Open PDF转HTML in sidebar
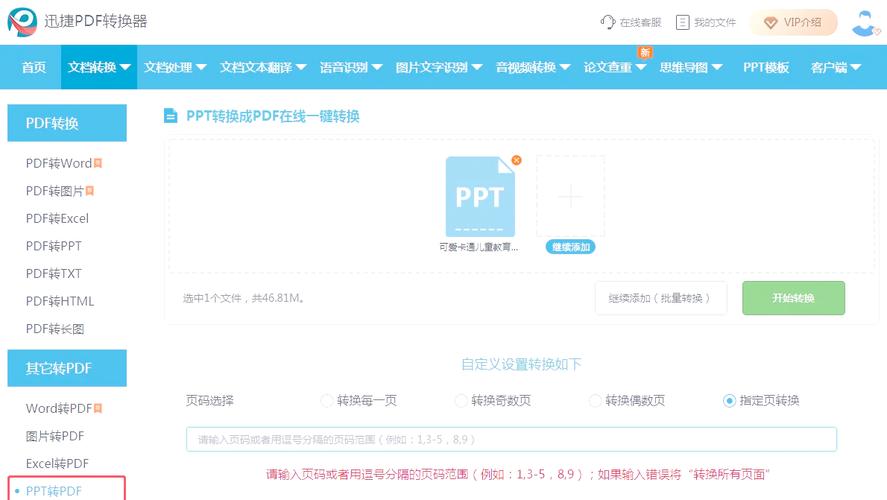 60,301
